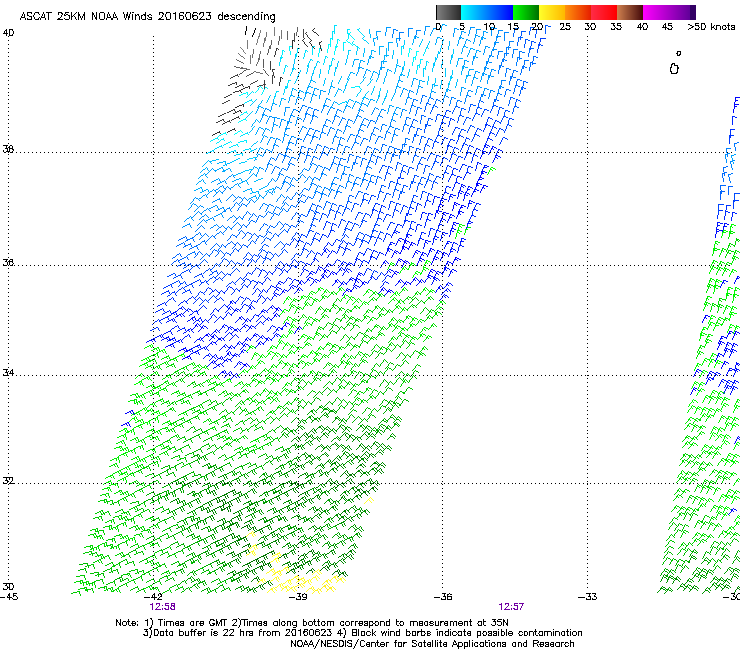
Task: Click the note line starting 'Note: 1) Times are GMT'
Action: click(x=312, y=623)
